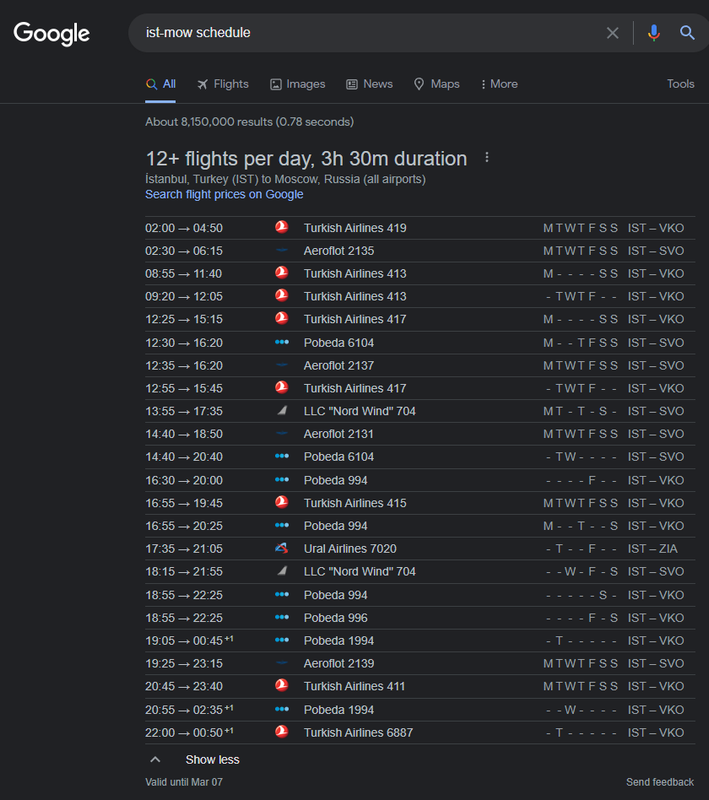
Task: Click the Turkish Airlines 6887 flight name
Action: (359, 733)
